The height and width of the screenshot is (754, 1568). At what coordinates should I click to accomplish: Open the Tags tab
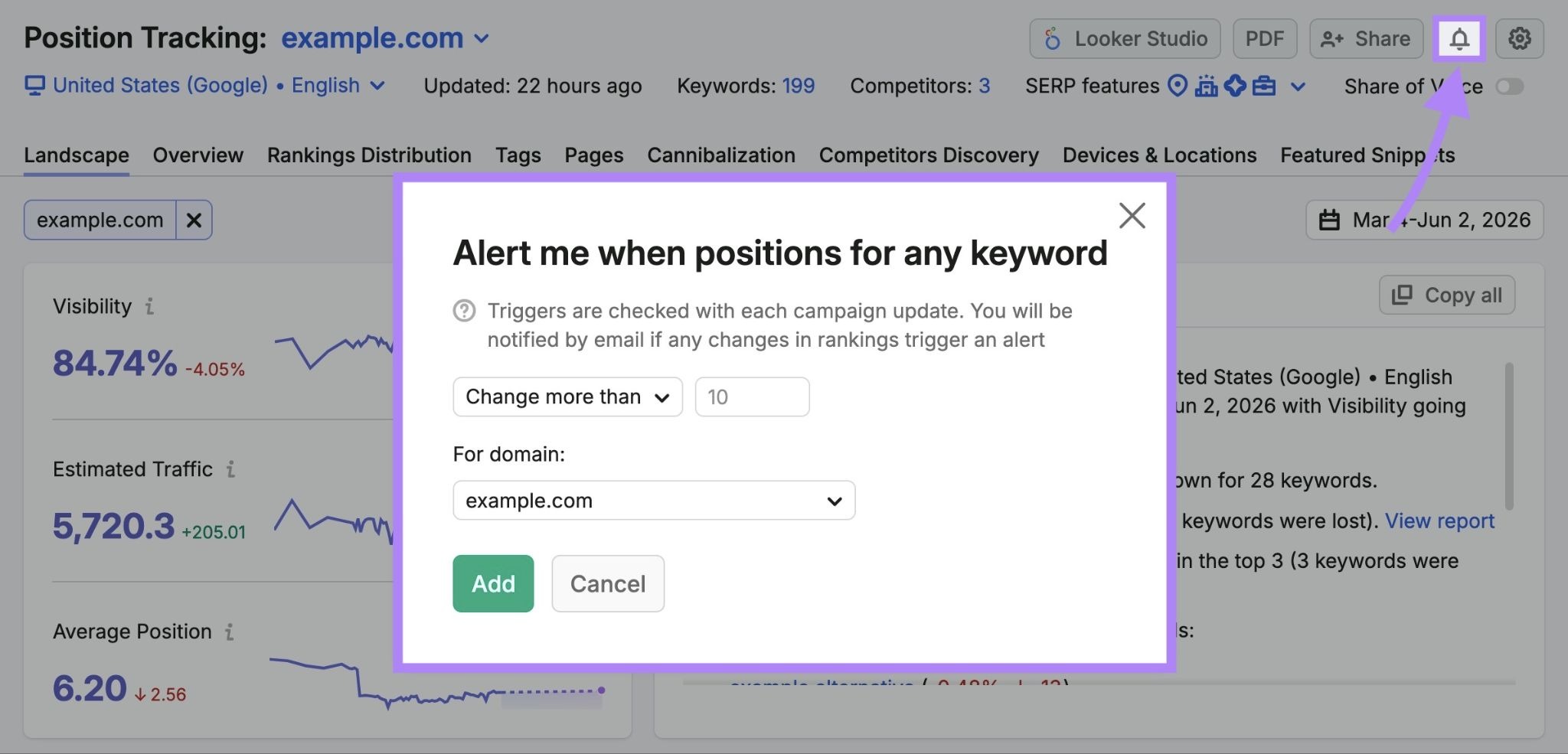[518, 155]
